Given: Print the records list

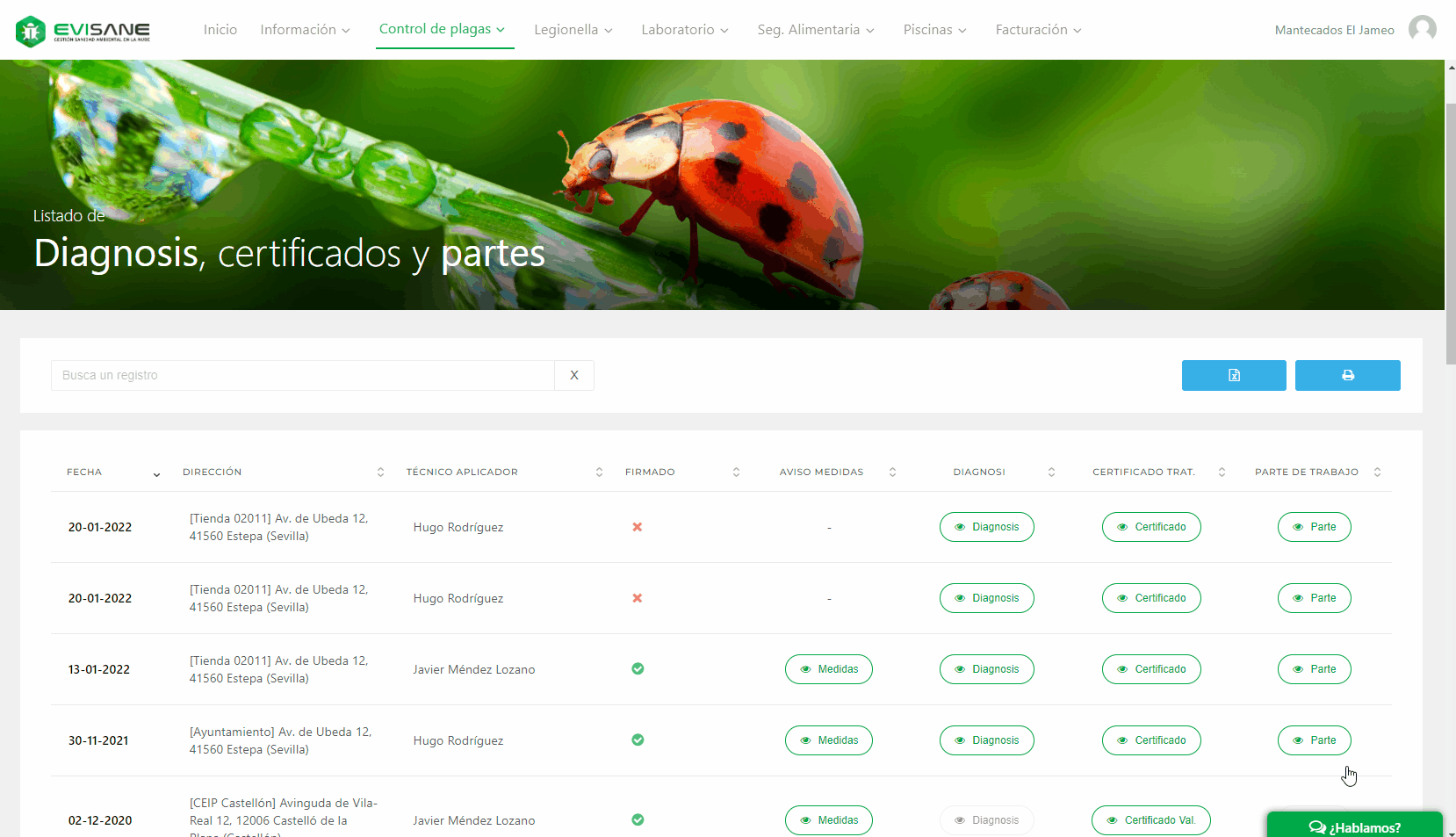Looking at the screenshot, I should 1347,375.
